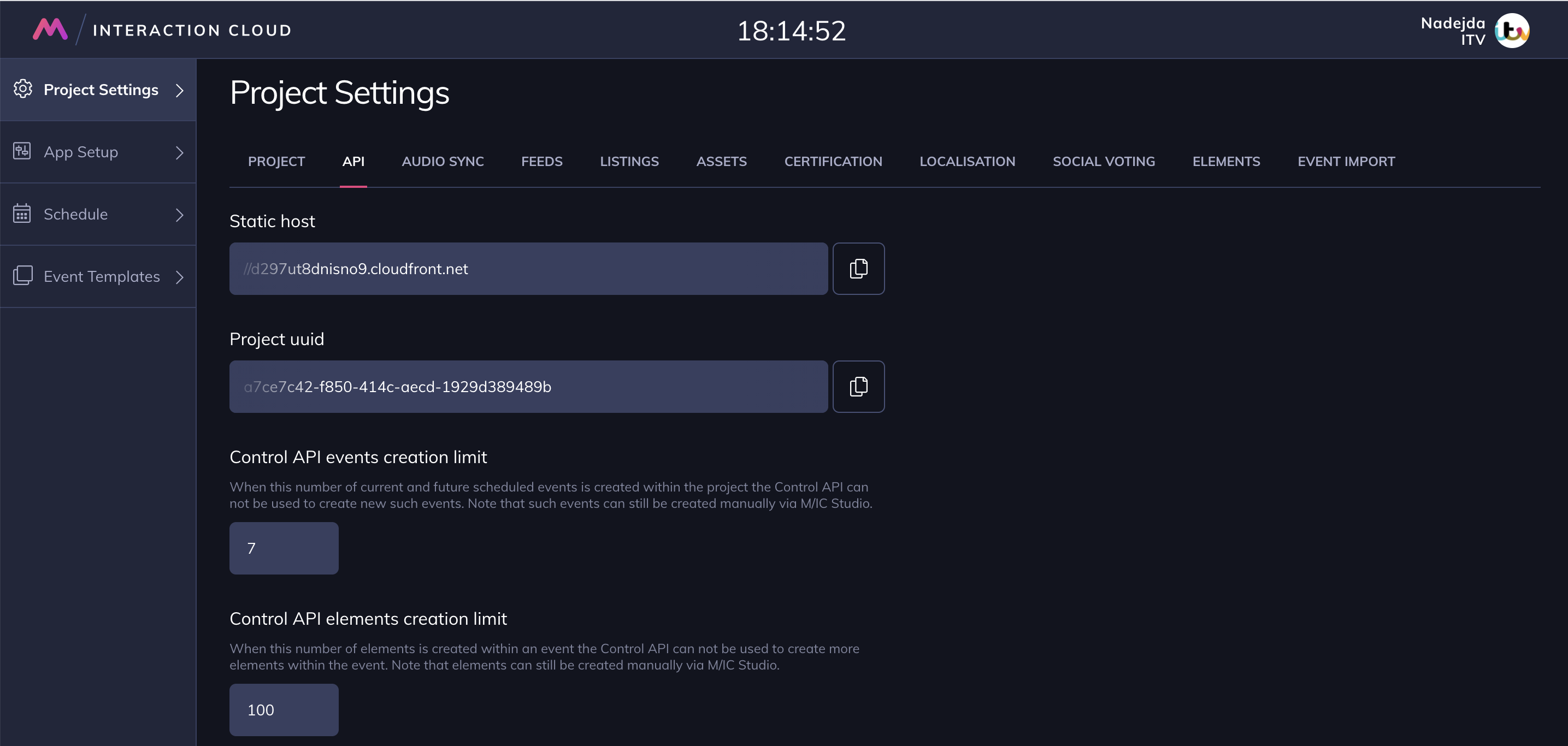Select the LOCALISATION tab
The height and width of the screenshot is (746, 1568).
(967, 161)
